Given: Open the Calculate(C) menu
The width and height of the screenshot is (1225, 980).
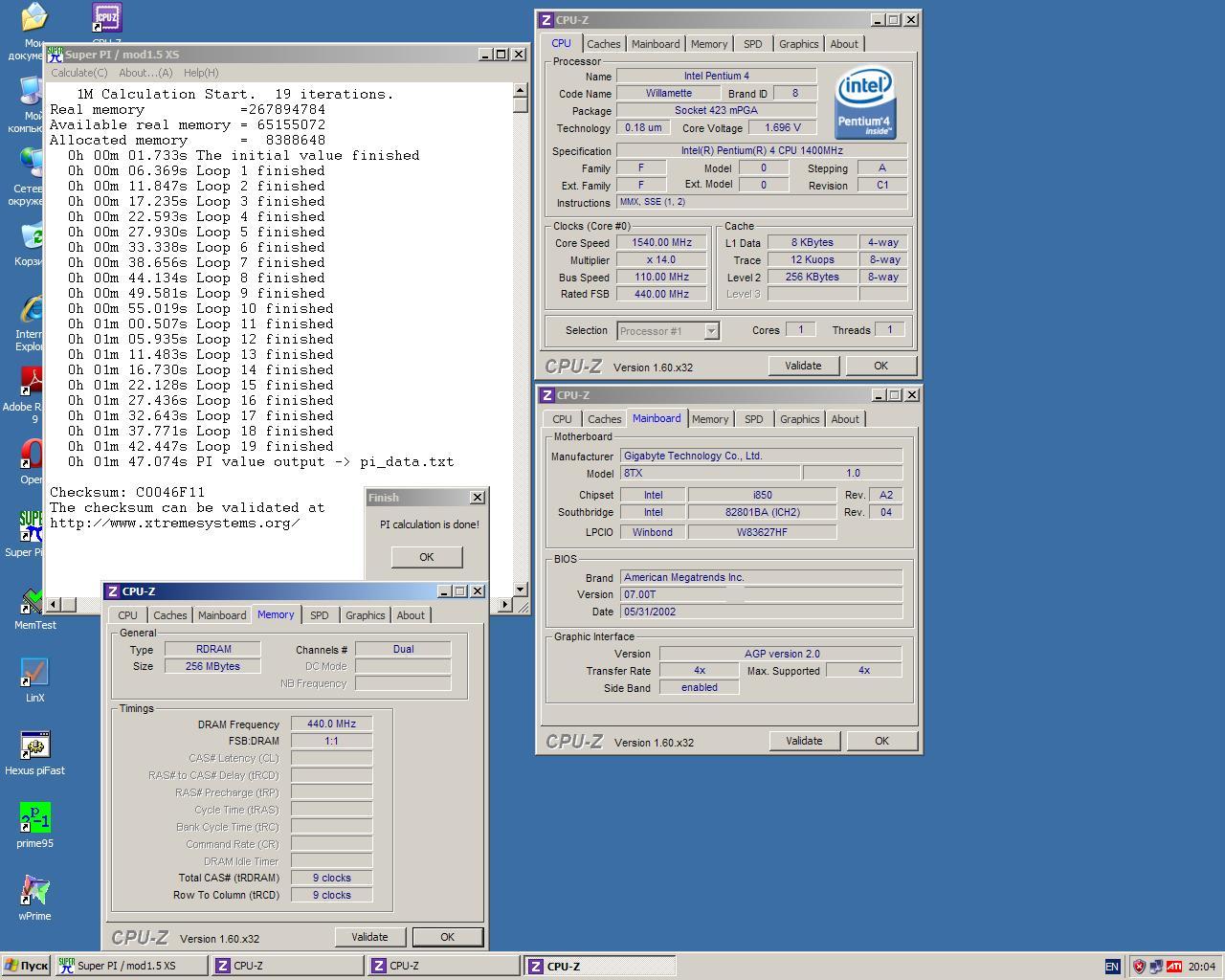Looking at the screenshot, I should 78,73.
